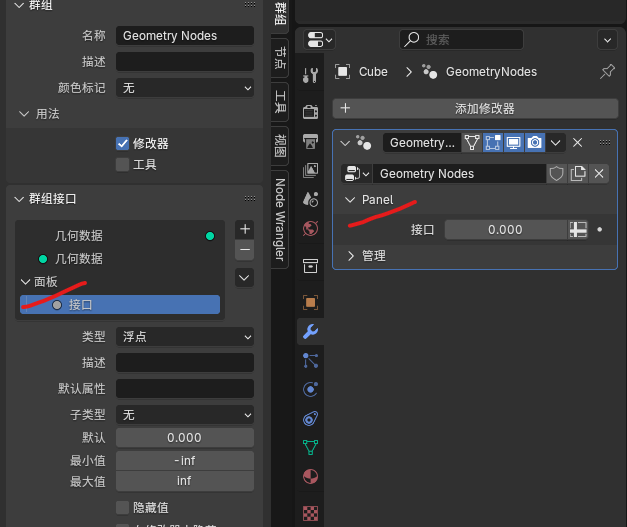Unlink the Geometry Nodes node group
627x527 pixels.
coord(599,174)
